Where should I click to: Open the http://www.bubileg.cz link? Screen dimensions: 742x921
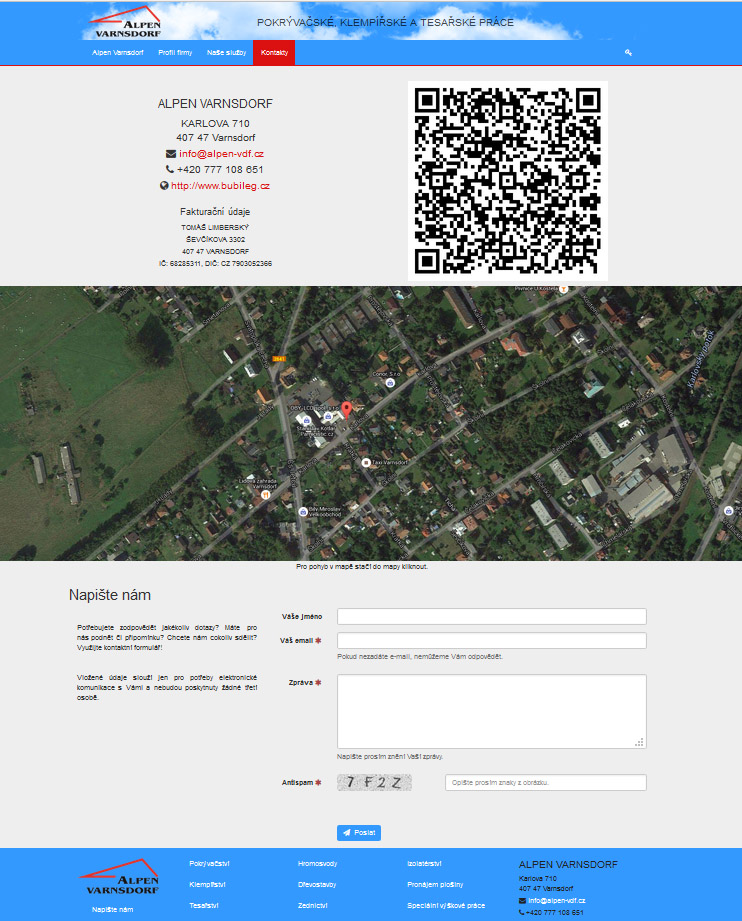point(220,186)
